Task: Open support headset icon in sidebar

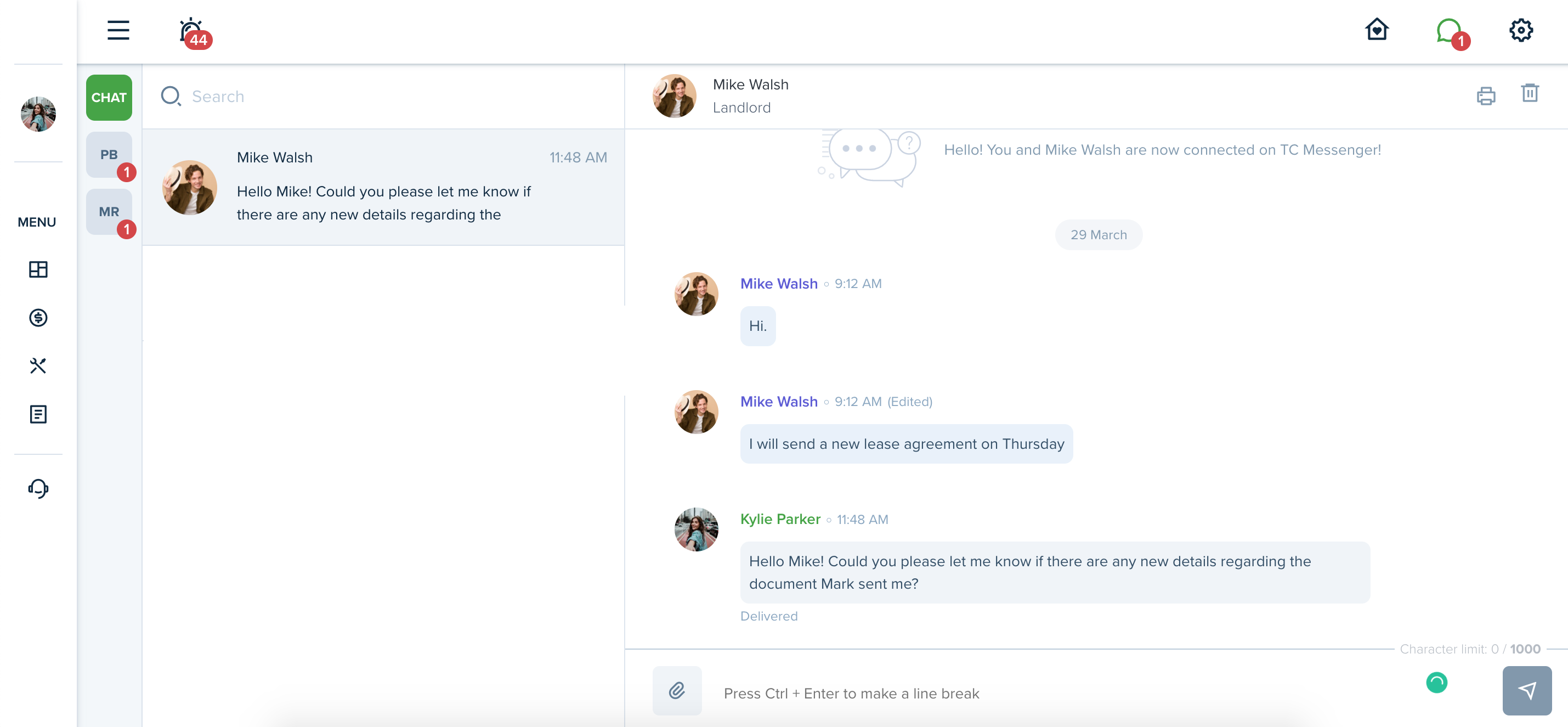Action: 38,488
